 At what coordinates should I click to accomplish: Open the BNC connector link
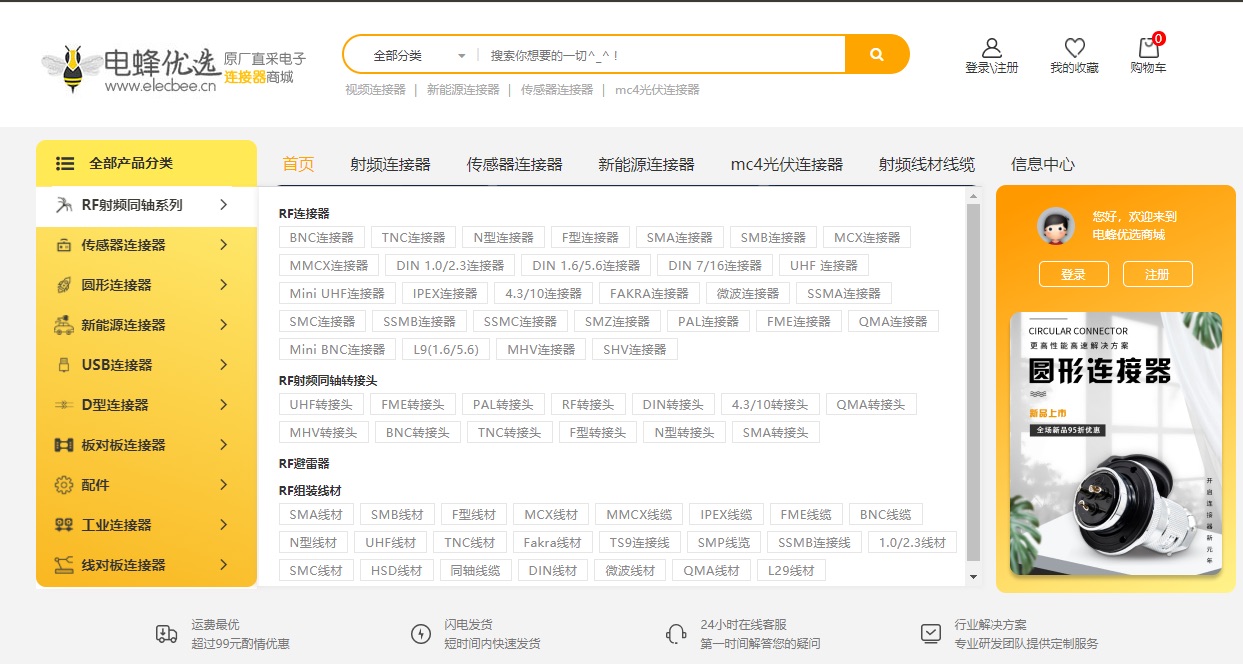pyautogui.click(x=321, y=237)
